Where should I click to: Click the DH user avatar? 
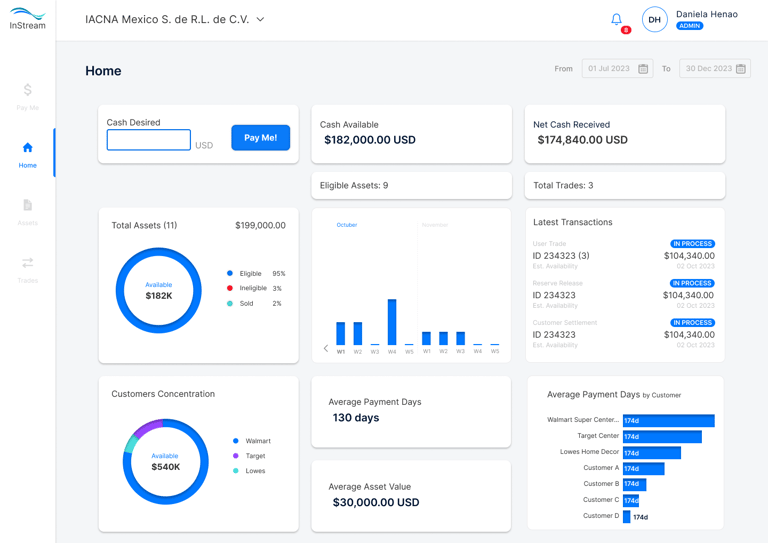tap(654, 20)
